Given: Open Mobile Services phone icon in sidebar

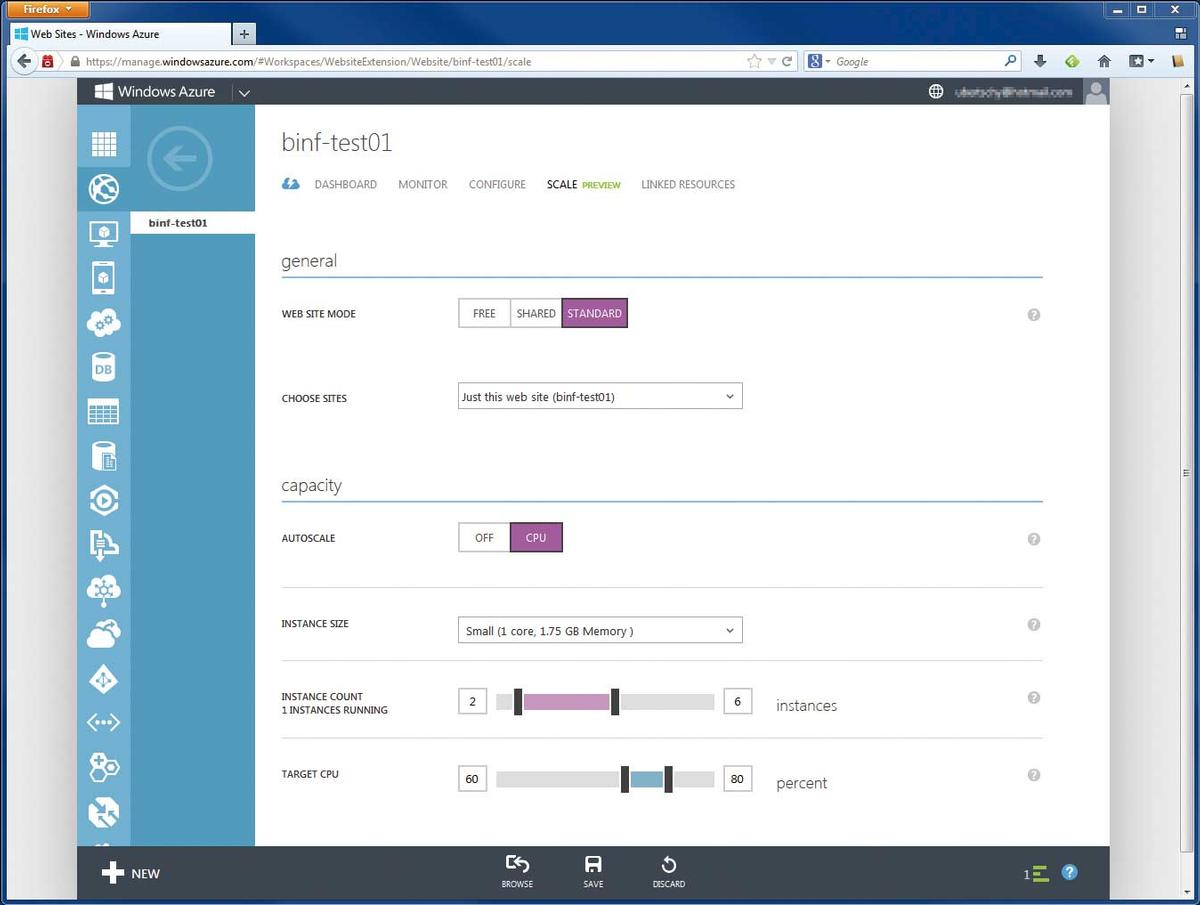Looking at the screenshot, I should (x=104, y=278).
